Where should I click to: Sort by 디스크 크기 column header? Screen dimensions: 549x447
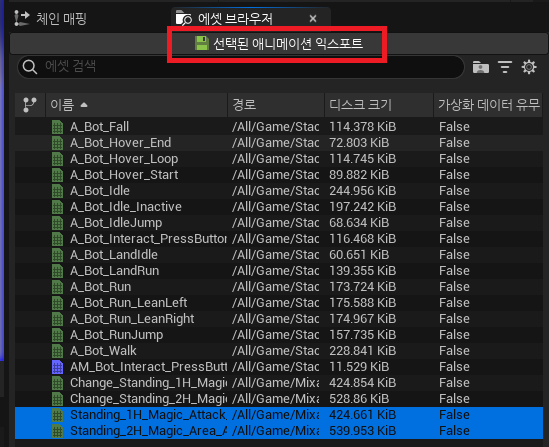(379, 105)
